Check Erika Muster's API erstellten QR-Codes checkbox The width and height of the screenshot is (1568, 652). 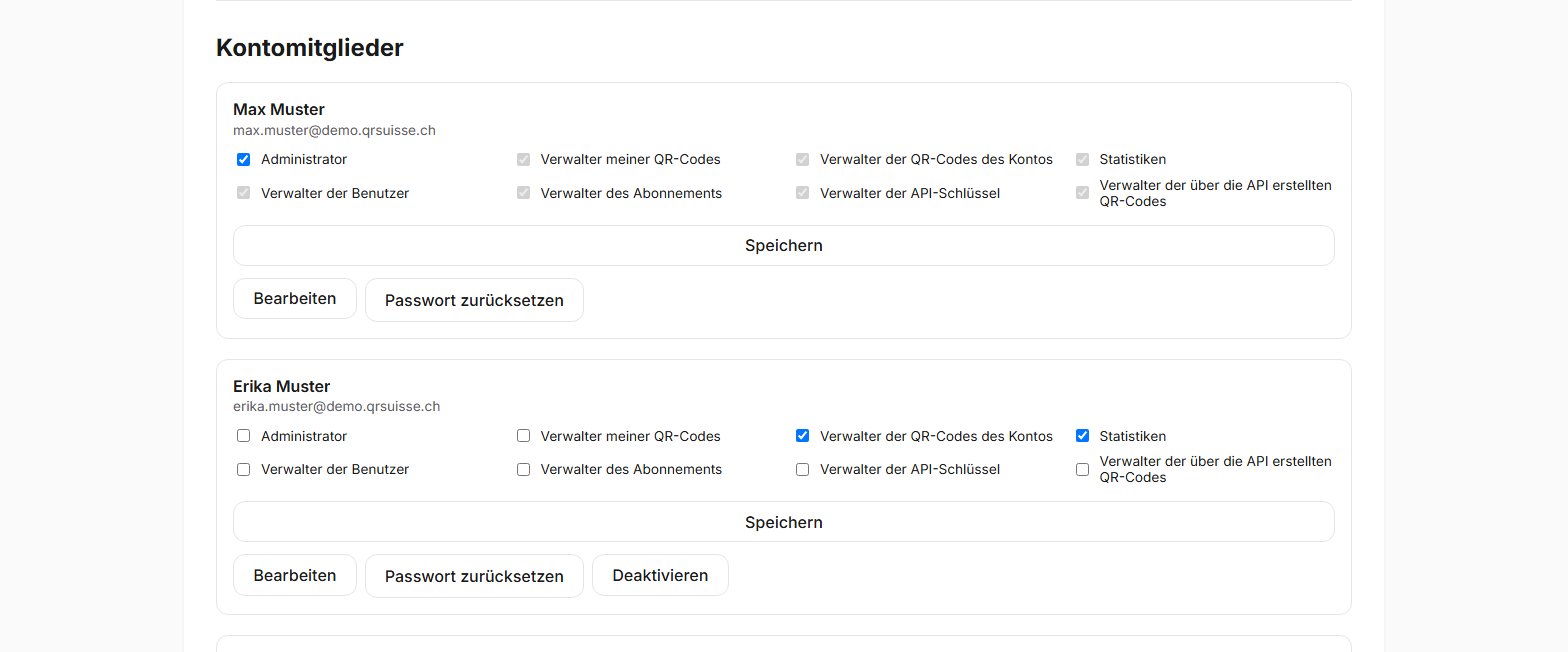[x=1082, y=469]
